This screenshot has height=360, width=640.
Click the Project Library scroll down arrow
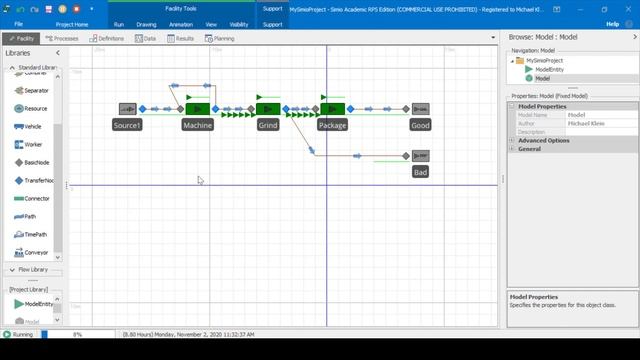(57, 320)
